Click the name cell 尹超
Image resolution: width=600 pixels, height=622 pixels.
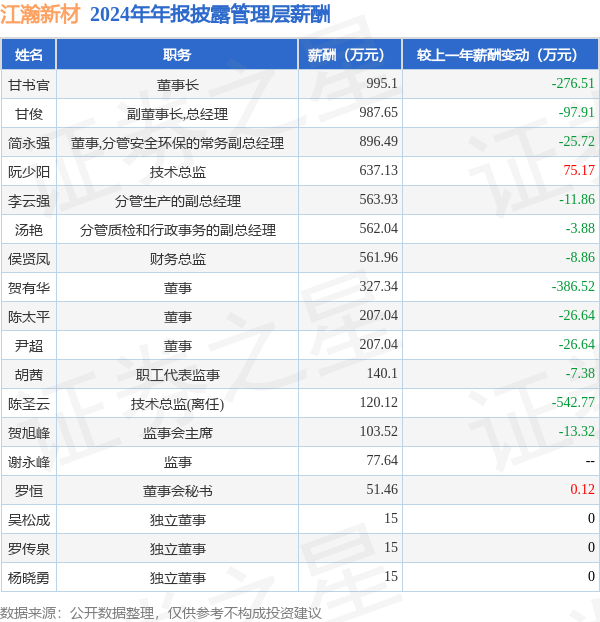point(29,346)
